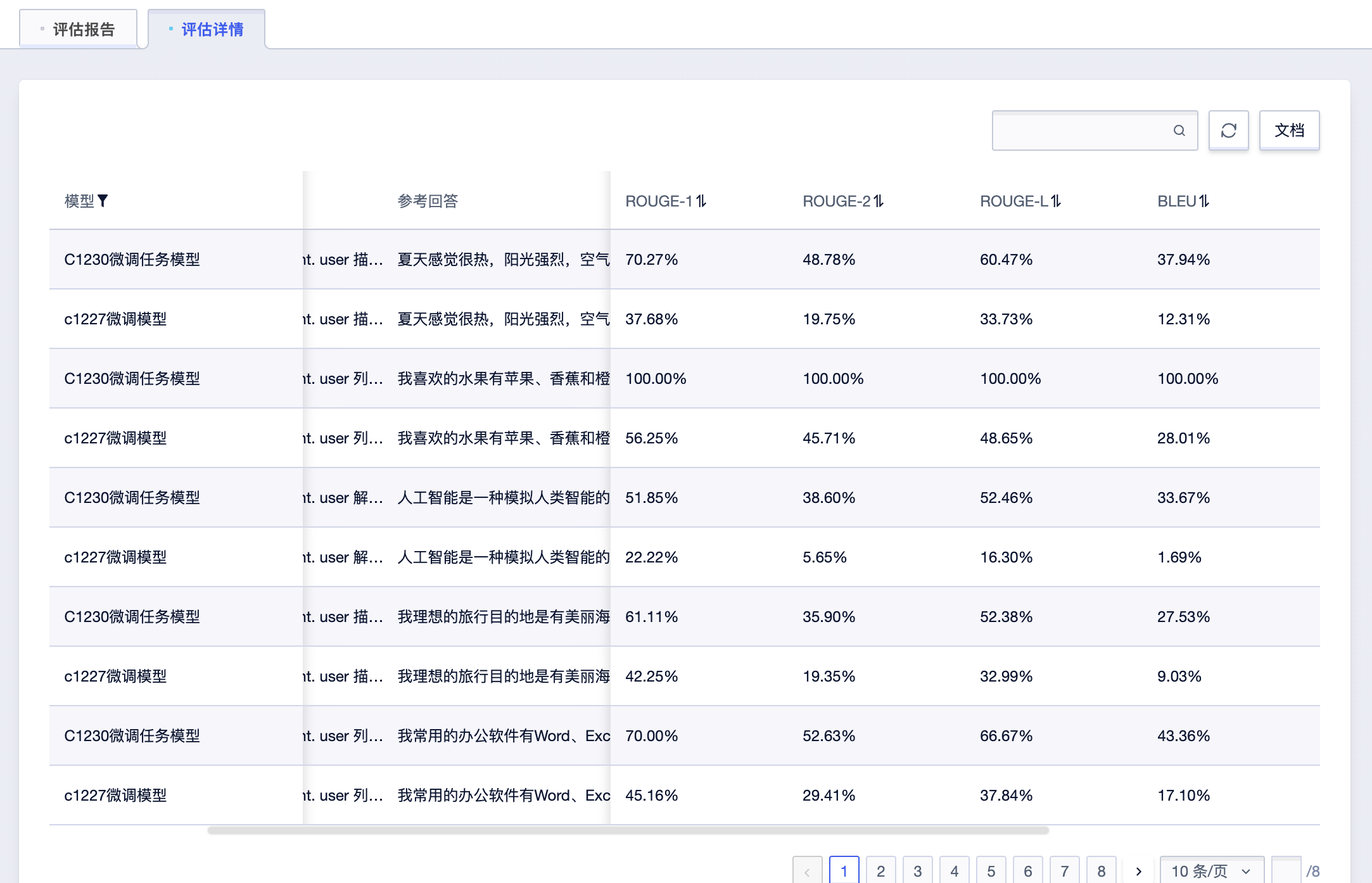Click the 办公软件 answer in the 45.16% row
1372x883 pixels.
(x=504, y=795)
